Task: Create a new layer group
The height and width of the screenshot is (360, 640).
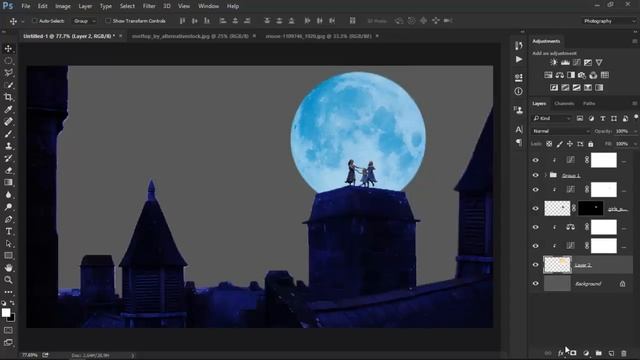Action: (598, 353)
